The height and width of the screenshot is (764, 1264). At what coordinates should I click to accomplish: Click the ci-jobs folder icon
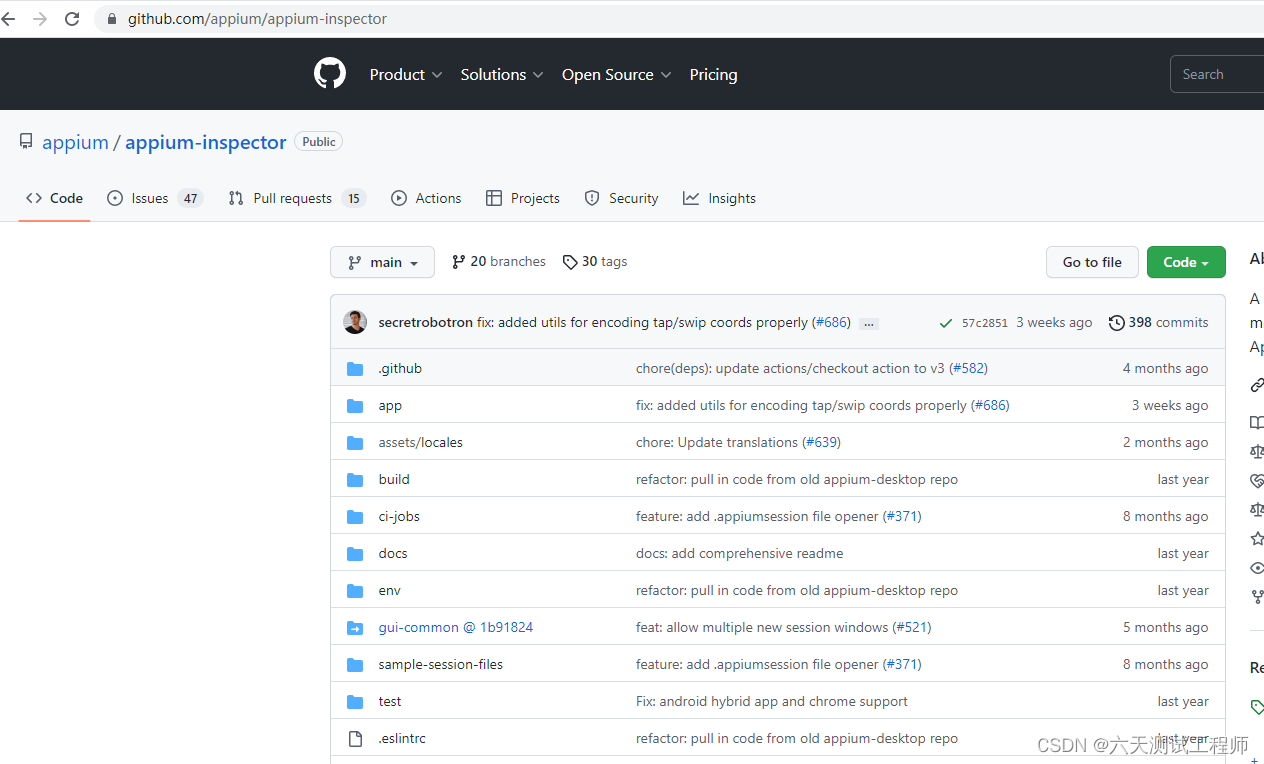pos(355,517)
